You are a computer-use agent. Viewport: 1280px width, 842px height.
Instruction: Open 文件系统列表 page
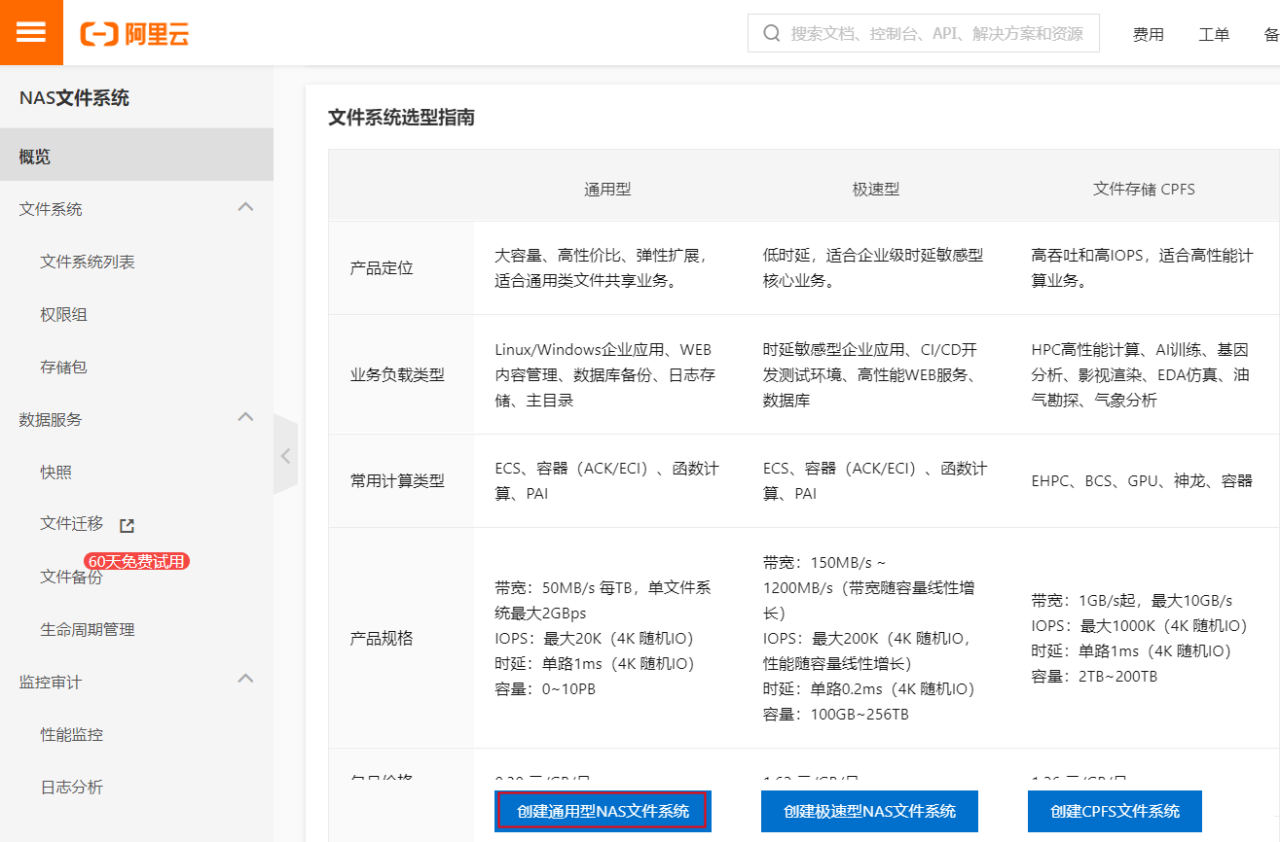coord(87,262)
